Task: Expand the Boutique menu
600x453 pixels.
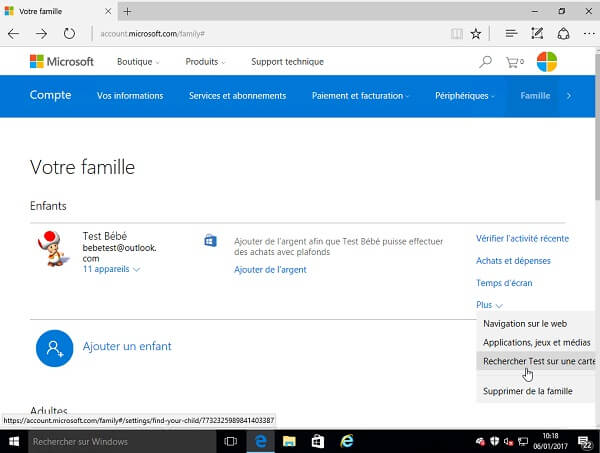Action: 138,62
